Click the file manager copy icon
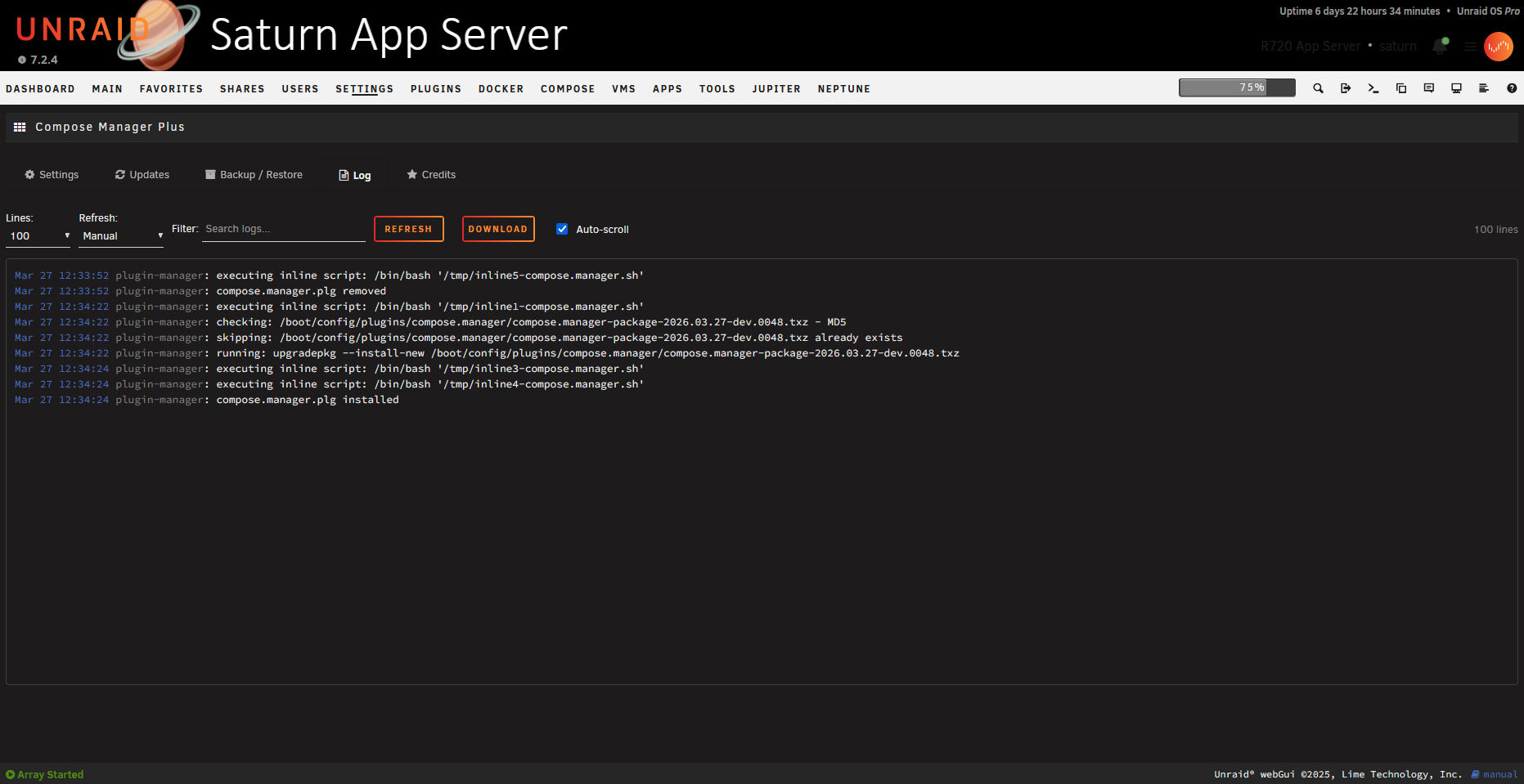Image resolution: width=1524 pixels, height=784 pixels. [1401, 88]
